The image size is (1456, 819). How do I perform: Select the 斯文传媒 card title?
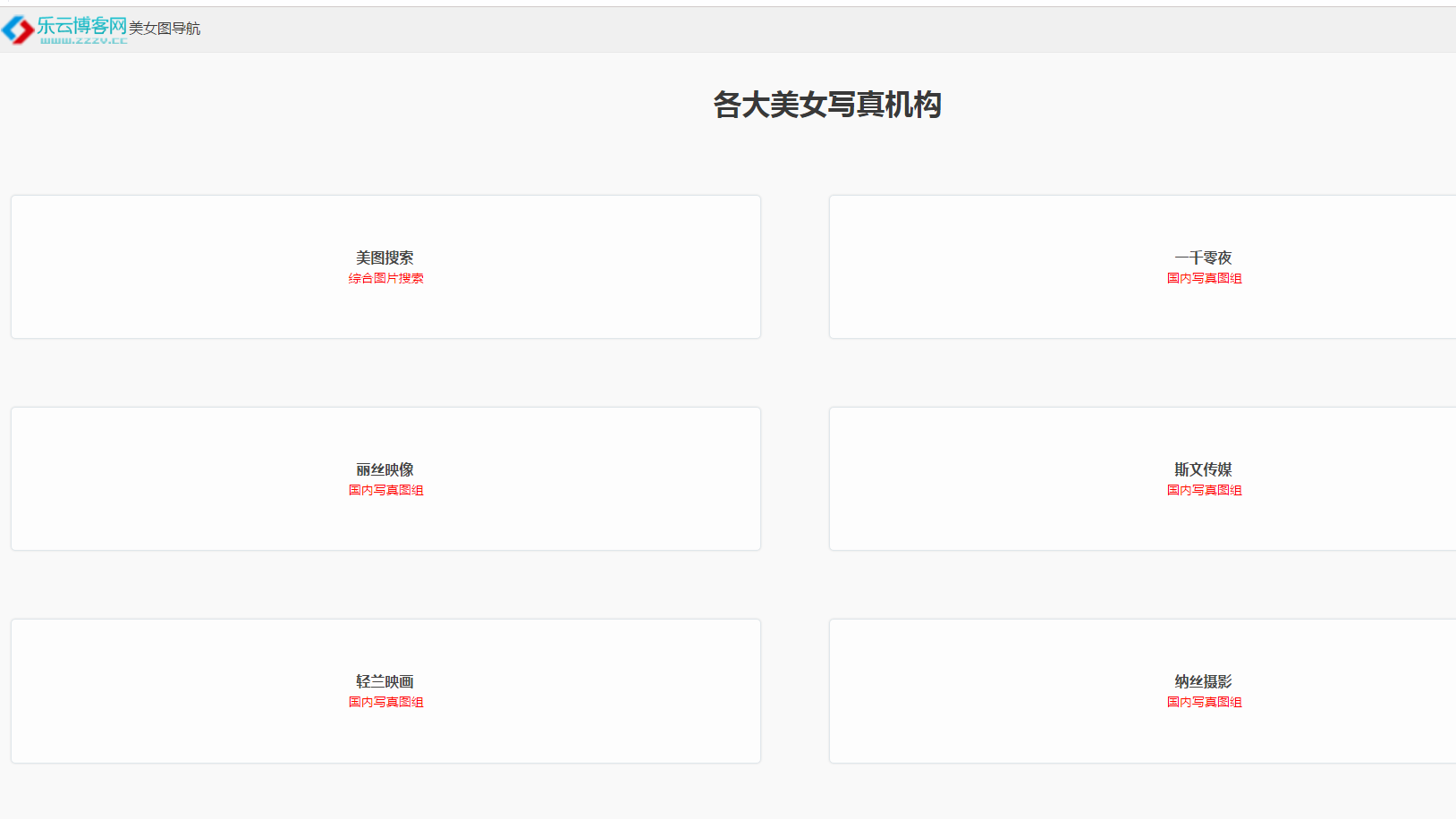pyautogui.click(x=1203, y=469)
